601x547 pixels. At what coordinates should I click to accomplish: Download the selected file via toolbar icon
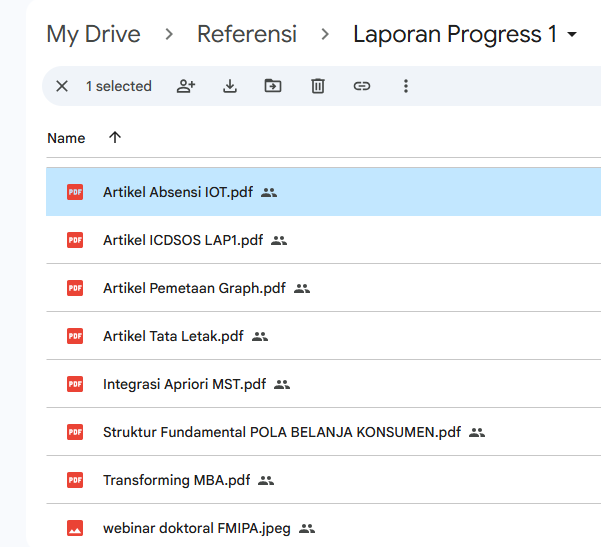230,87
